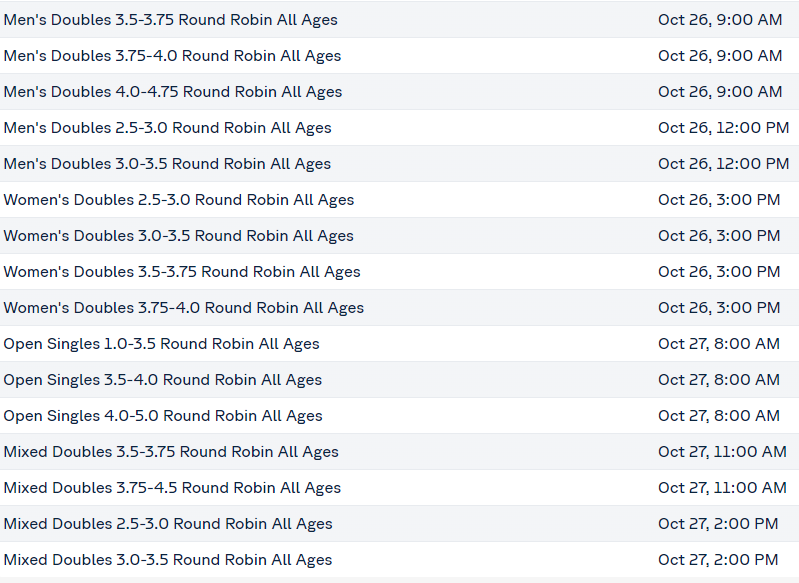Select Open Singles 1.0-3.5 Round Robin
Screen dimensions: 799x583
[x=161, y=344]
